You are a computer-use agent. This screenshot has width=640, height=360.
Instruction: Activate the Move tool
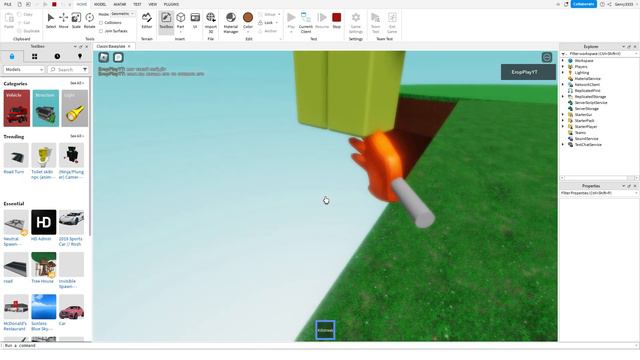tap(64, 21)
